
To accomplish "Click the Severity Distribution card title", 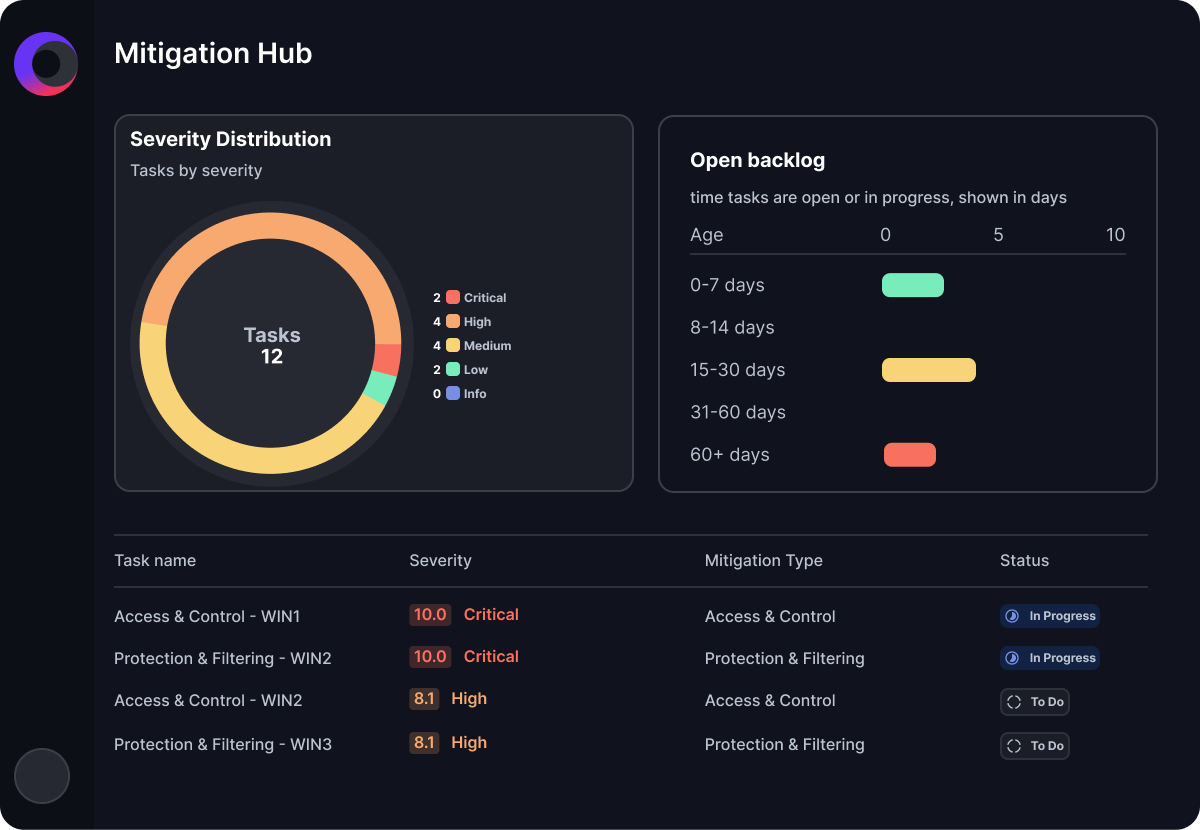I will click(231, 139).
